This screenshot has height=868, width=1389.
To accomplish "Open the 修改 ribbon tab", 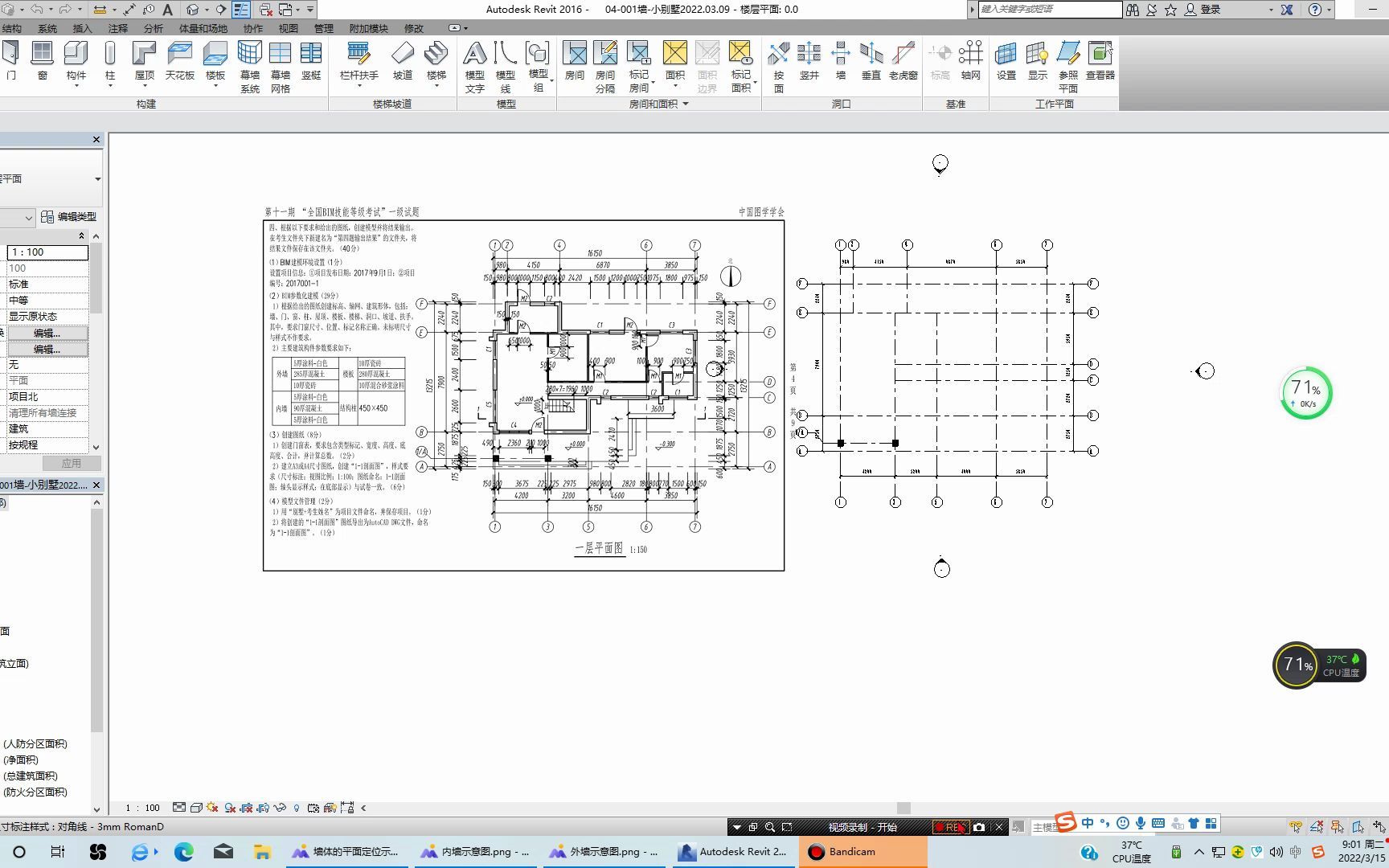I will pos(414,28).
